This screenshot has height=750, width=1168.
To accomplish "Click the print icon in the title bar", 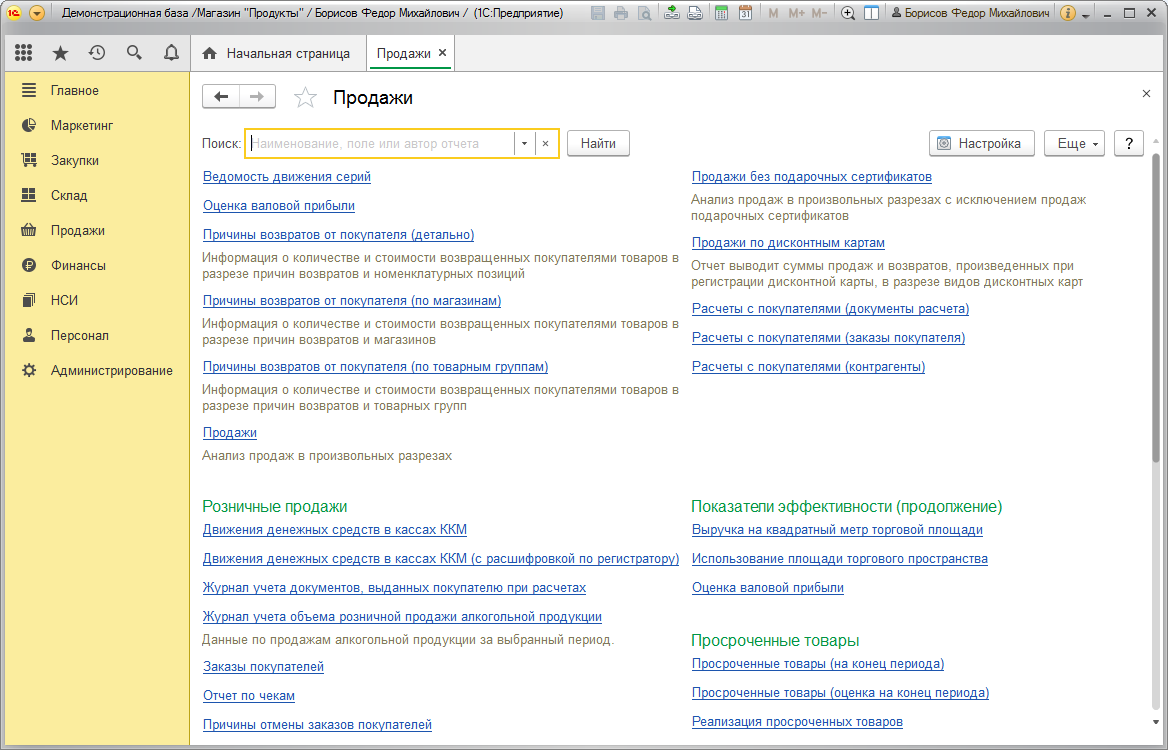I will pyautogui.click(x=620, y=13).
